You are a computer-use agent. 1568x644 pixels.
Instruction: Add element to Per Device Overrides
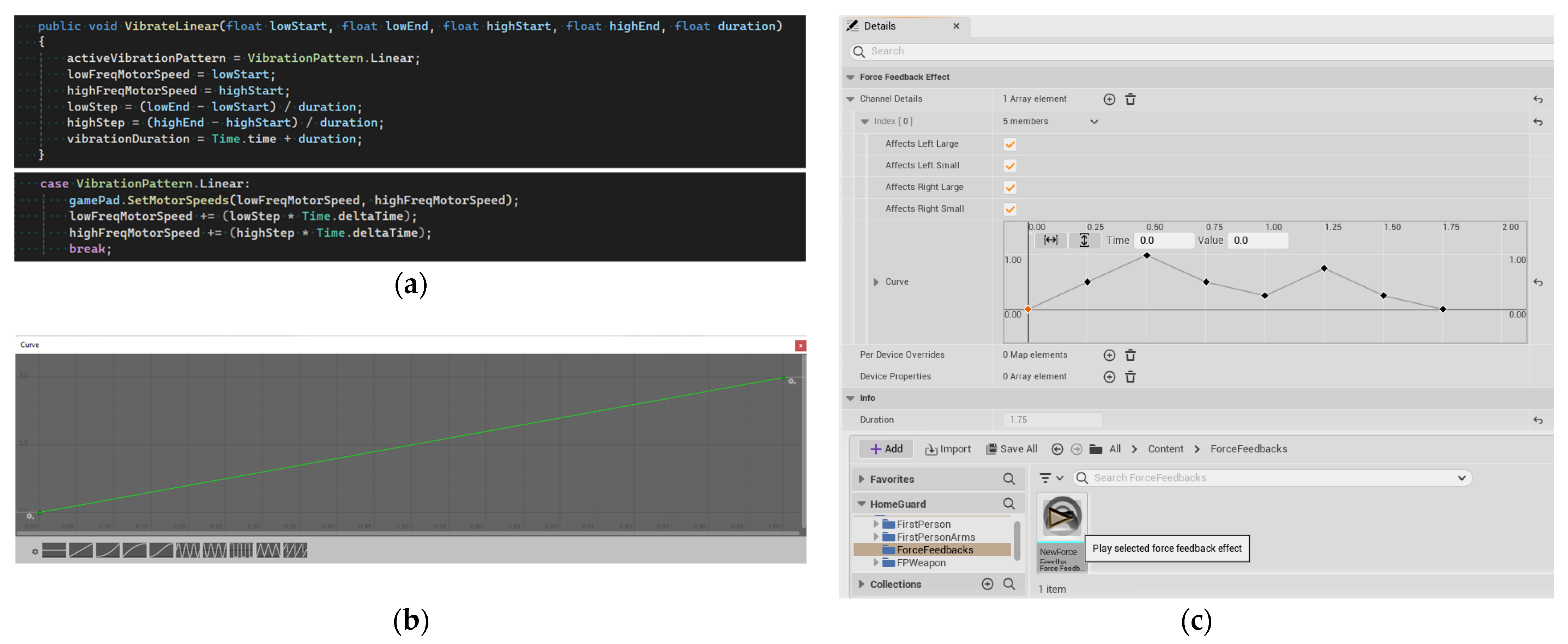click(x=1109, y=356)
